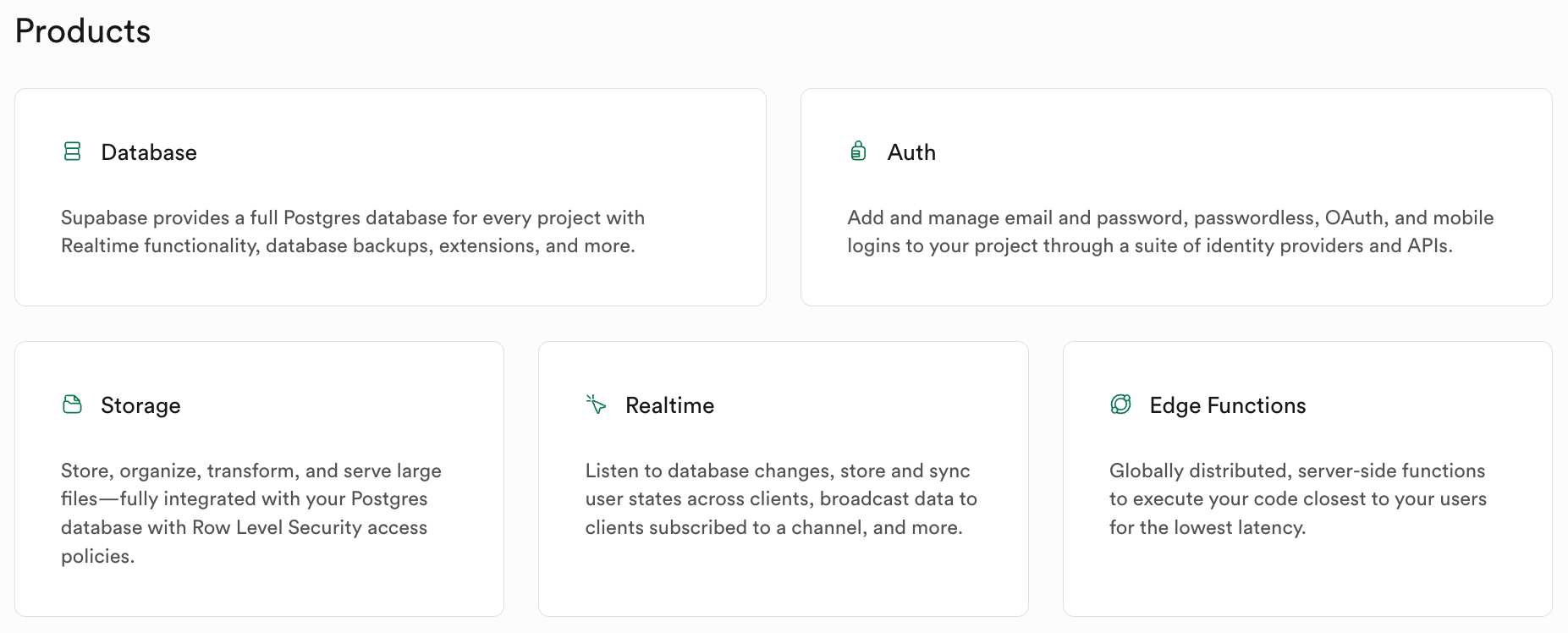Select the Storage card description text
Screen dimensions: 1568x633
click(x=251, y=514)
